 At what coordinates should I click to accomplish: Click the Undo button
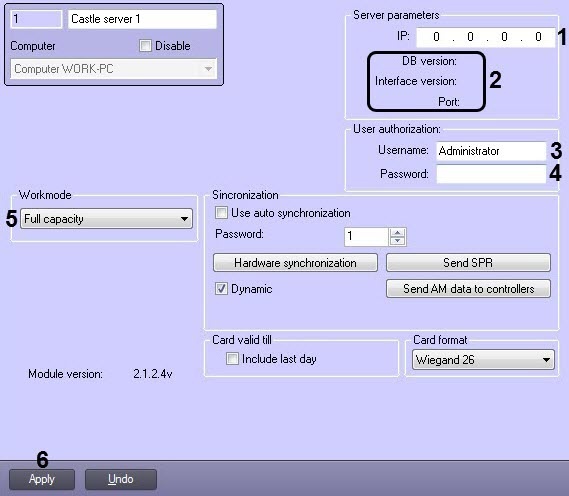click(121, 479)
